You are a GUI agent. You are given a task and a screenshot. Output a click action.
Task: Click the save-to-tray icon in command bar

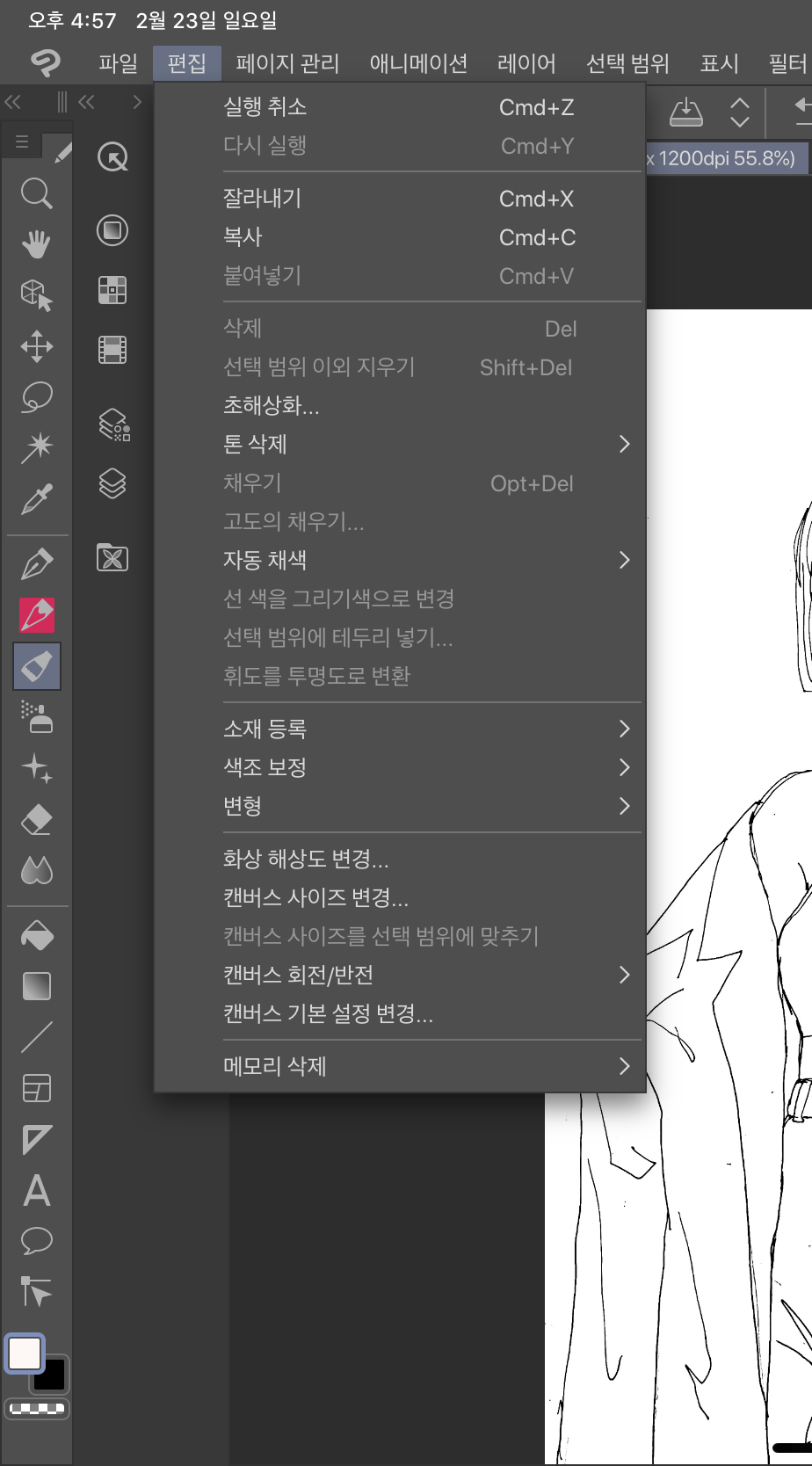point(686,112)
